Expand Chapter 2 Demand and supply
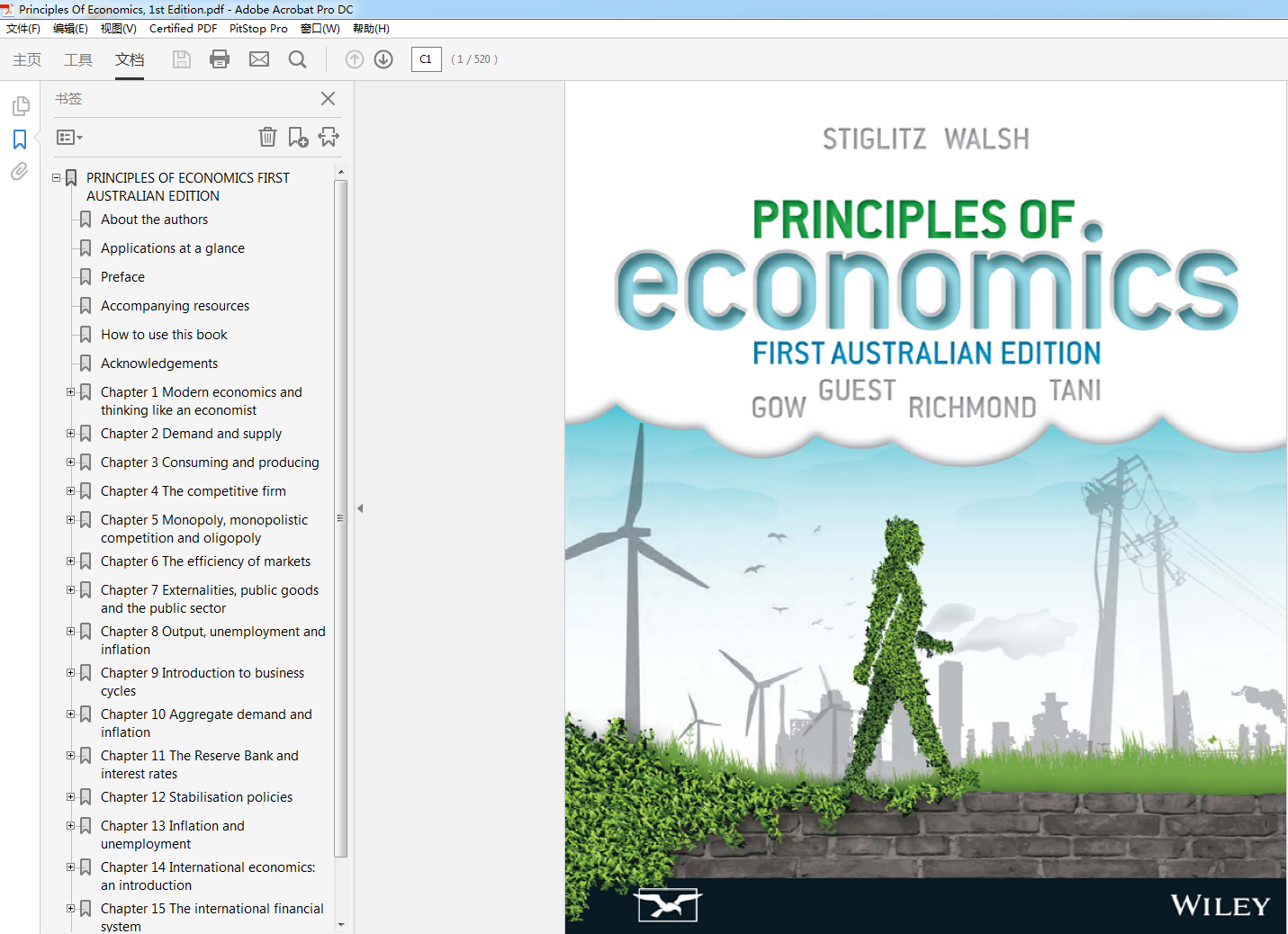Screen dimensions: 1288x934 (x=70, y=434)
